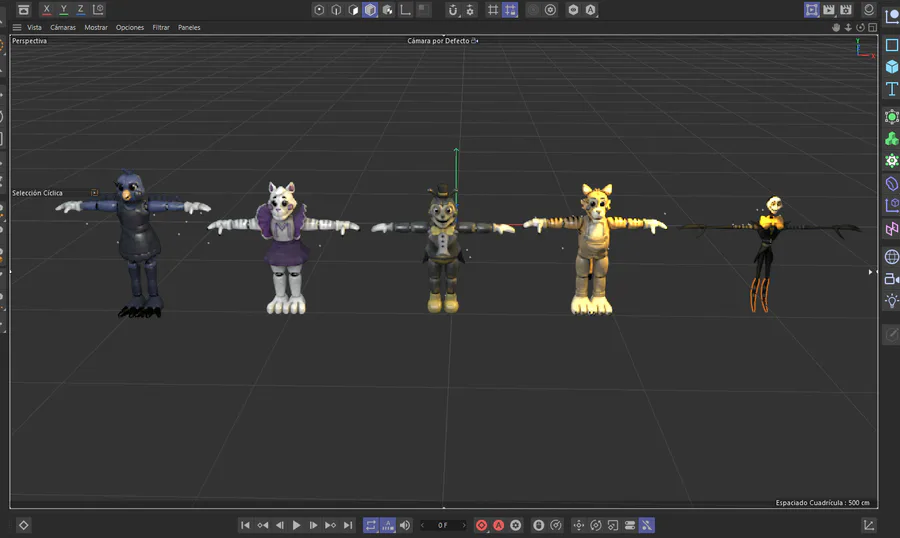
Task: Jump to previous keyframe
Action: [262, 525]
